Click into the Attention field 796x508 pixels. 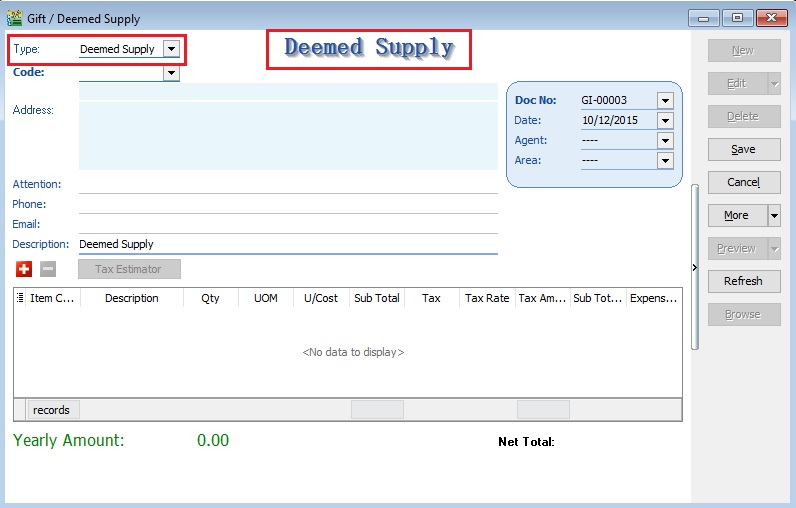(287, 184)
